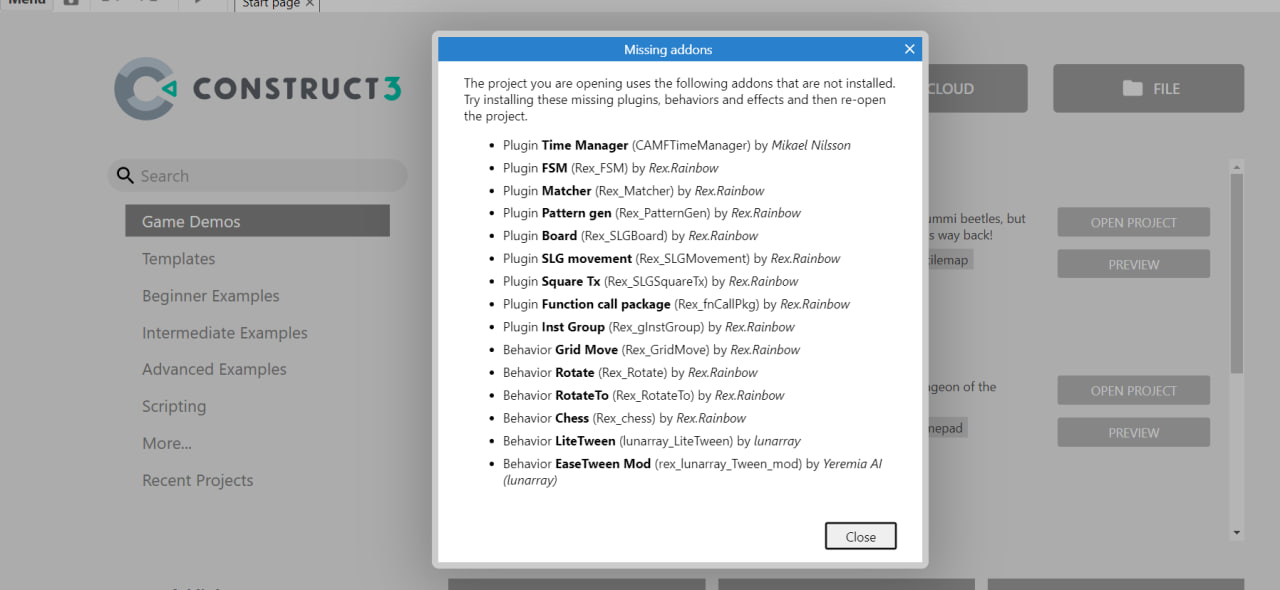The height and width of the screenshot is (590, 1280).
Task: Select the Scripting category
Action: coord(174,406)
